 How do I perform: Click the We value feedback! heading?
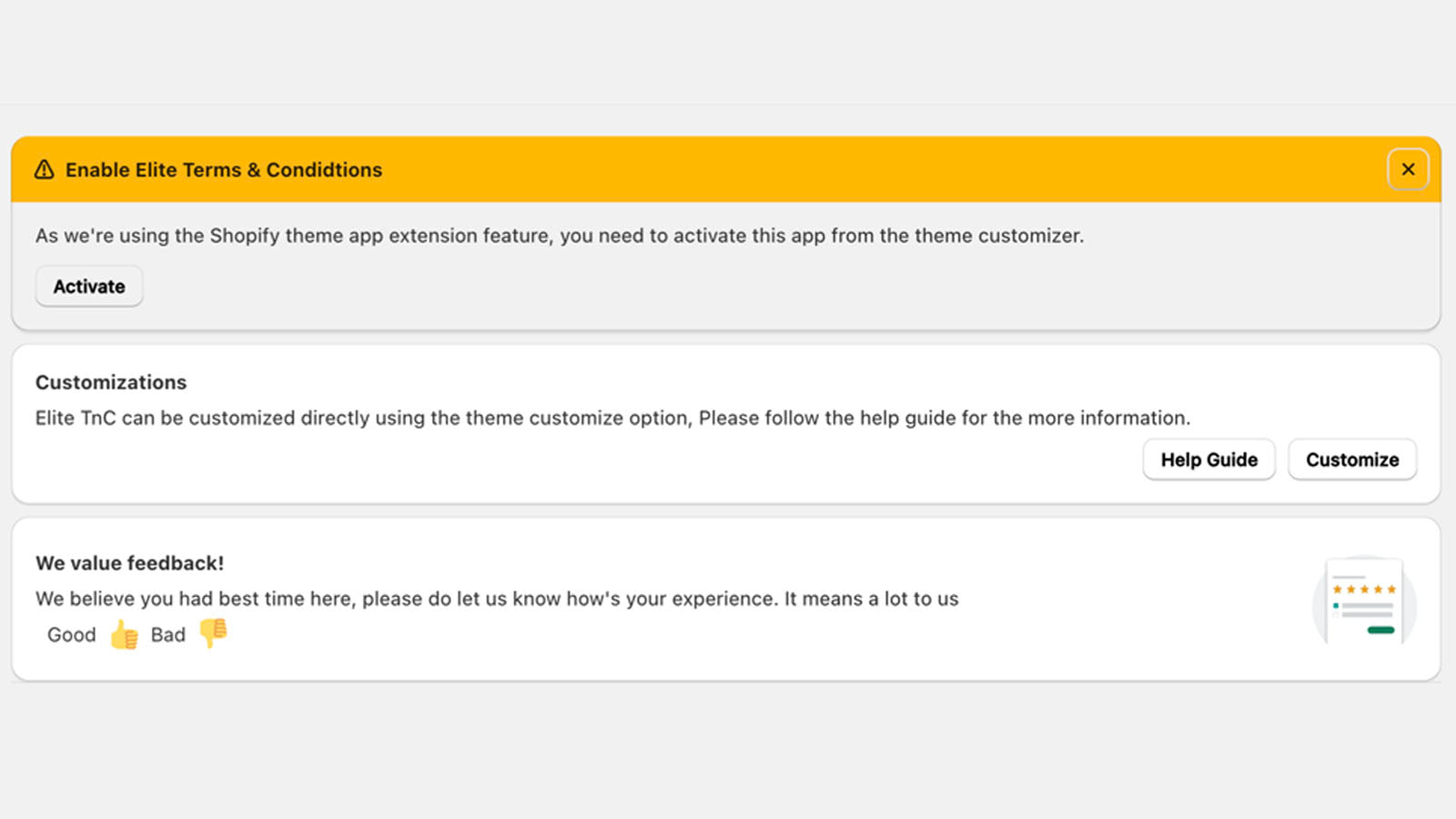pyautogui.click(x=129, y=563)
